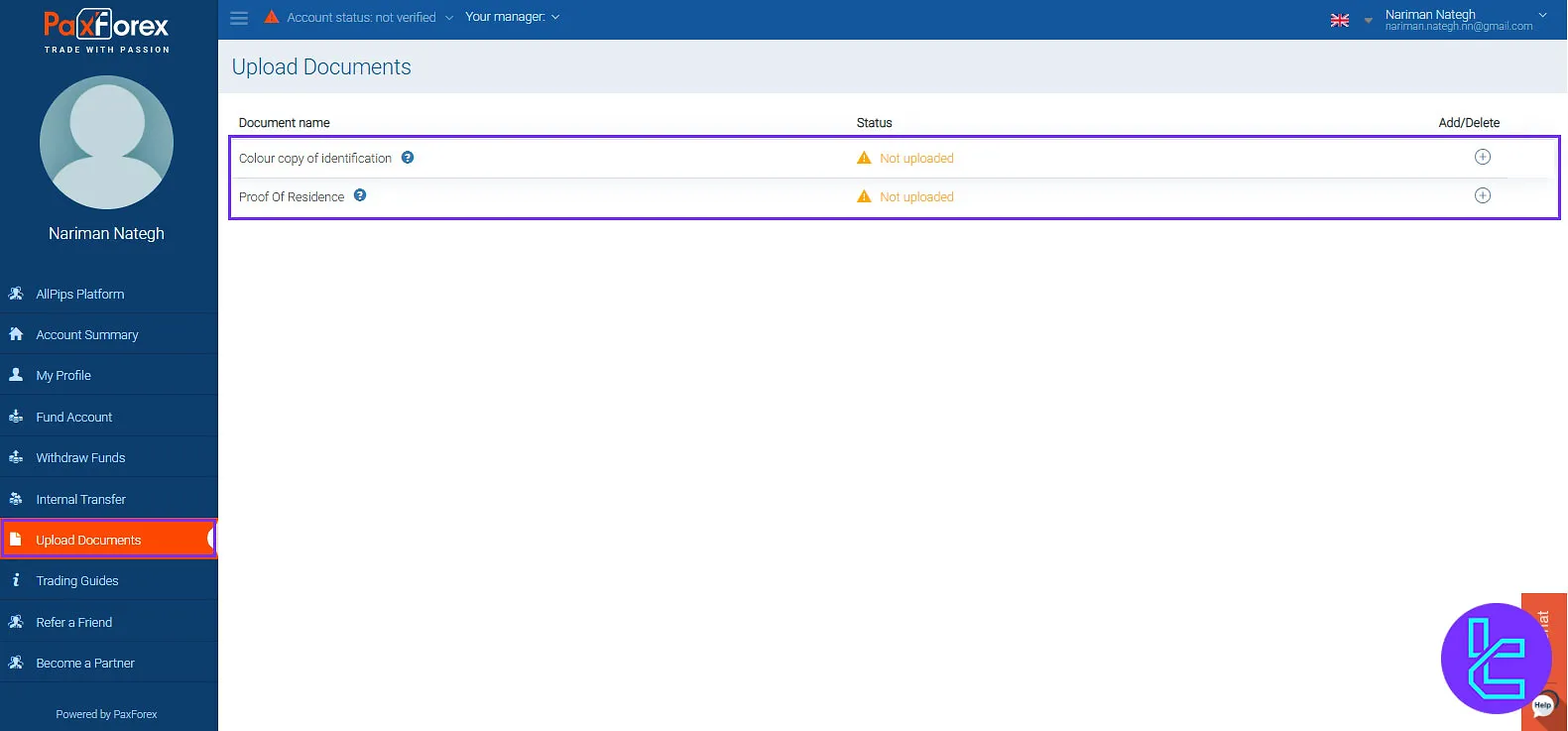Click the Become a Partner icon
This screenshot has height=731, width=1568.
click(x=16, y=663)
